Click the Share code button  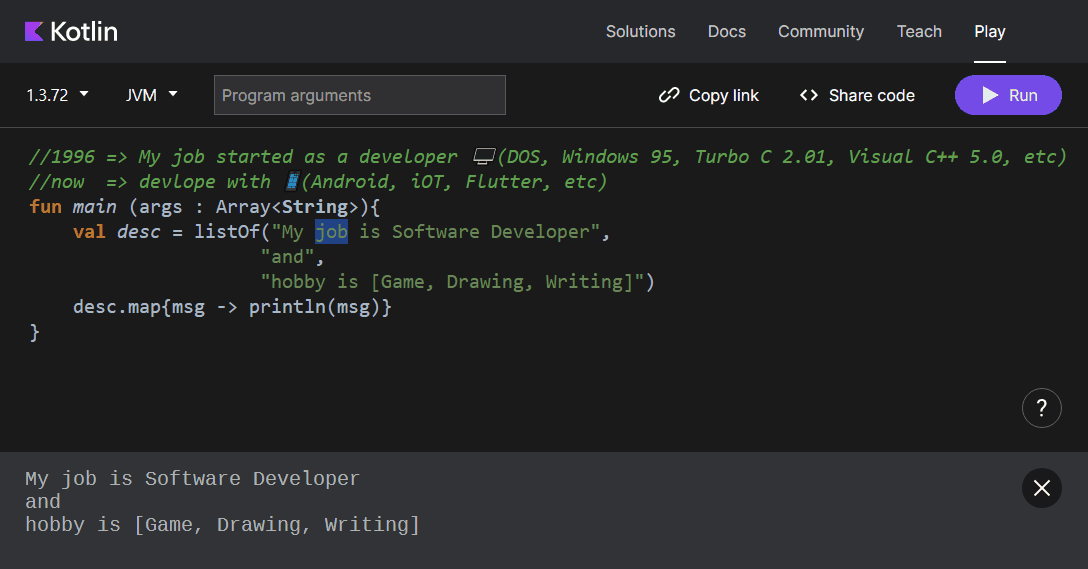(857, 95)
